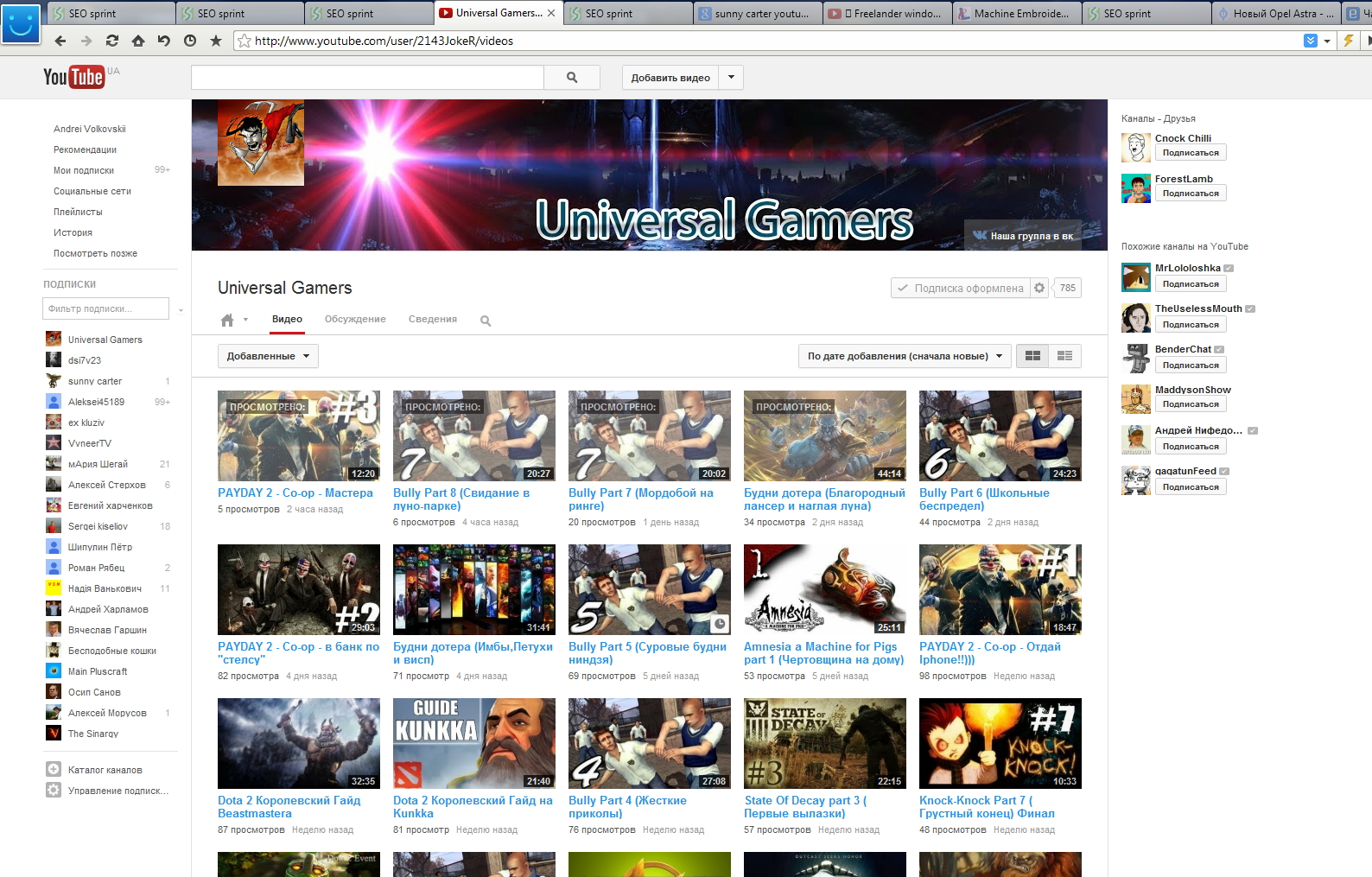The width and height of the screenshot is (1372, 877).
Task: Switch to list view layout
Action: (x=1064, y=356)
